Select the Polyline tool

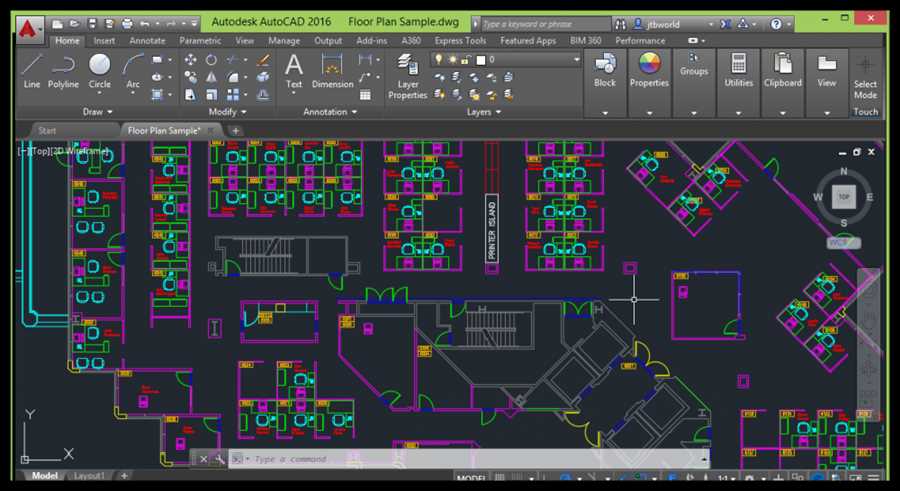(64, 68)
